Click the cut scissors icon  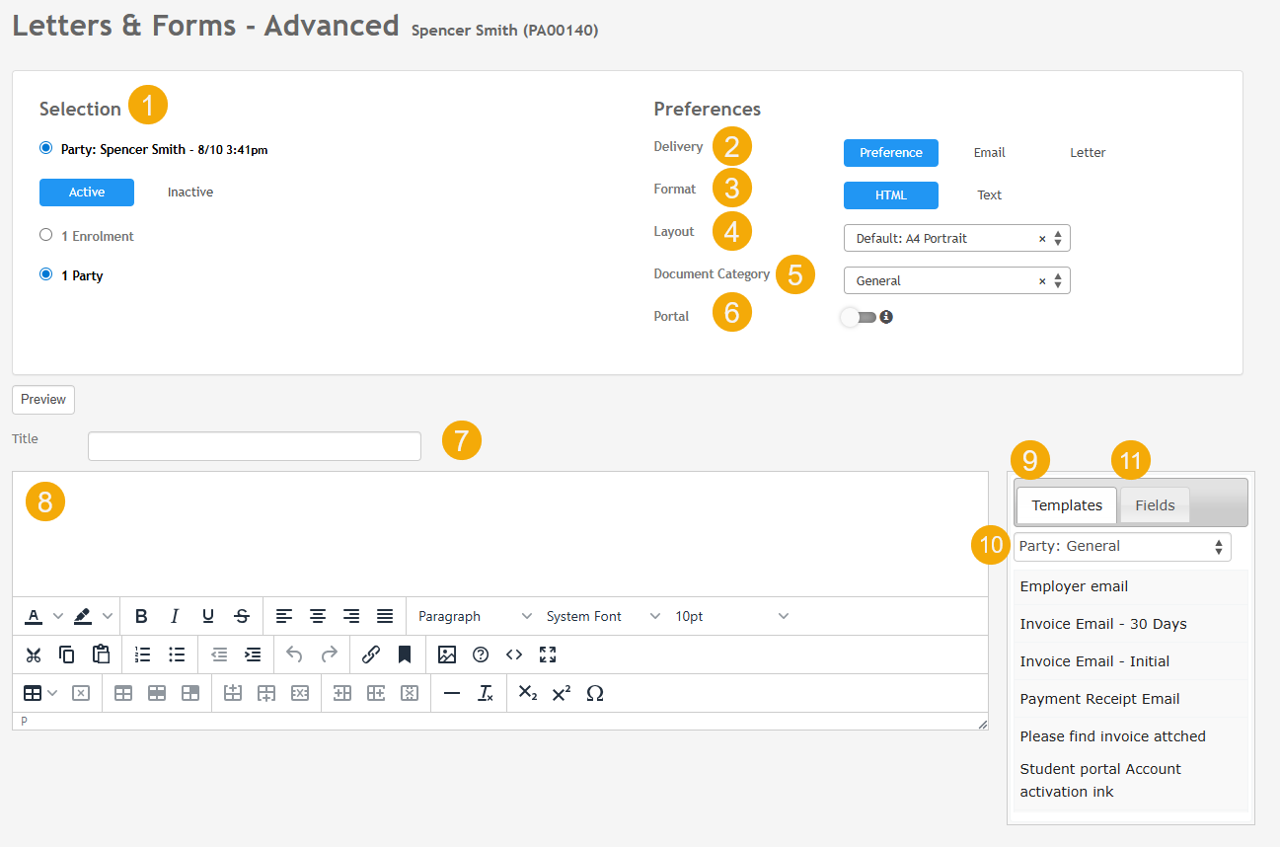coord(33,654)
